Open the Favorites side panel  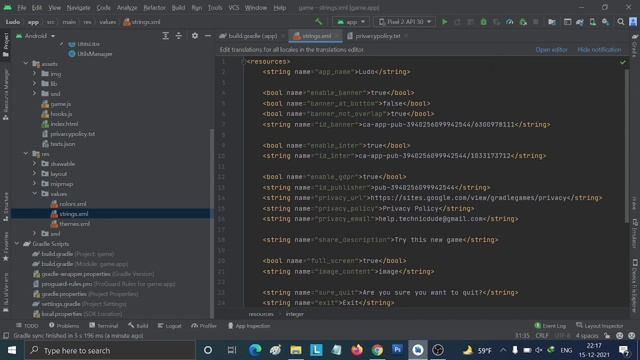click(5, 247)
